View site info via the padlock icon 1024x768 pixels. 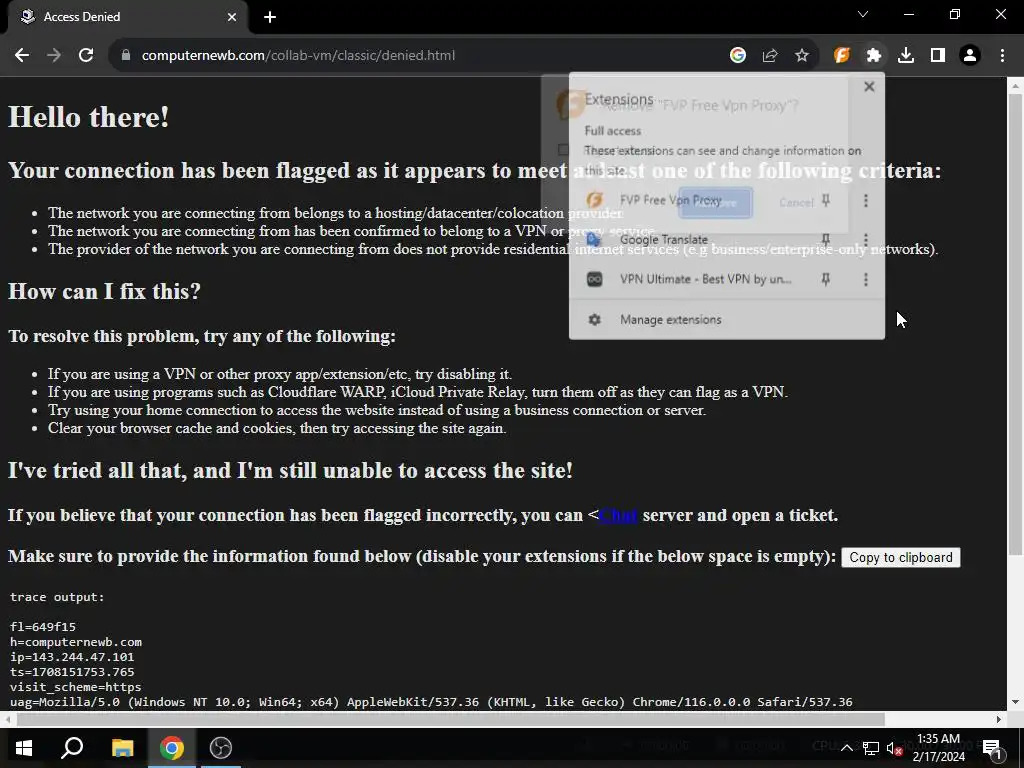click(x=126, y=56)
